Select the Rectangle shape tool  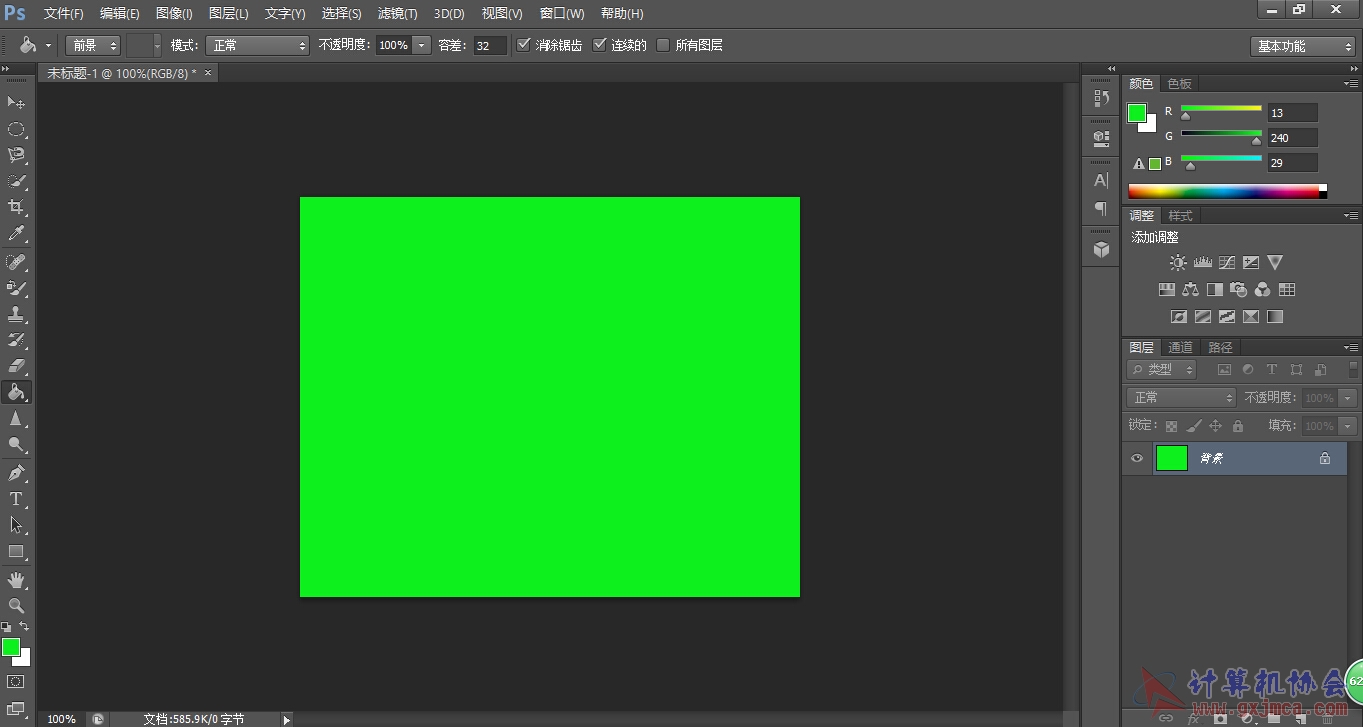pyautogui.click(x=16, y=551)
